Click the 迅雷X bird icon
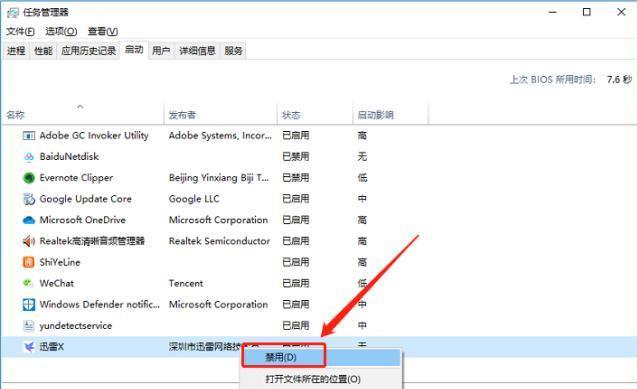This screenshot has height=389, width=637. (28, 347)
